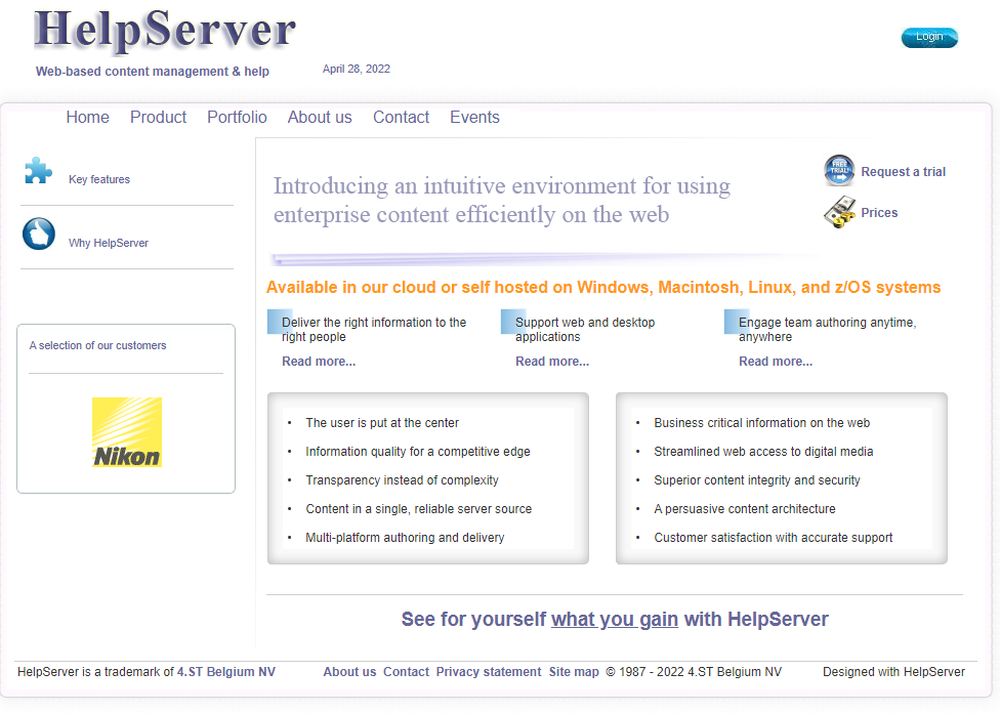Click the 4.ST Belgium NV trademark link

(x=226, y=672)
